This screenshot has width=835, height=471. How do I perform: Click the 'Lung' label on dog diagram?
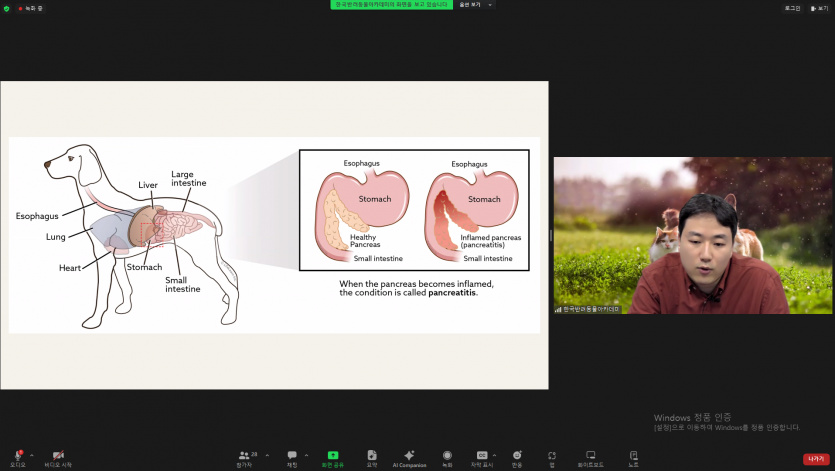pyautogui.click(x=55, y=237)
